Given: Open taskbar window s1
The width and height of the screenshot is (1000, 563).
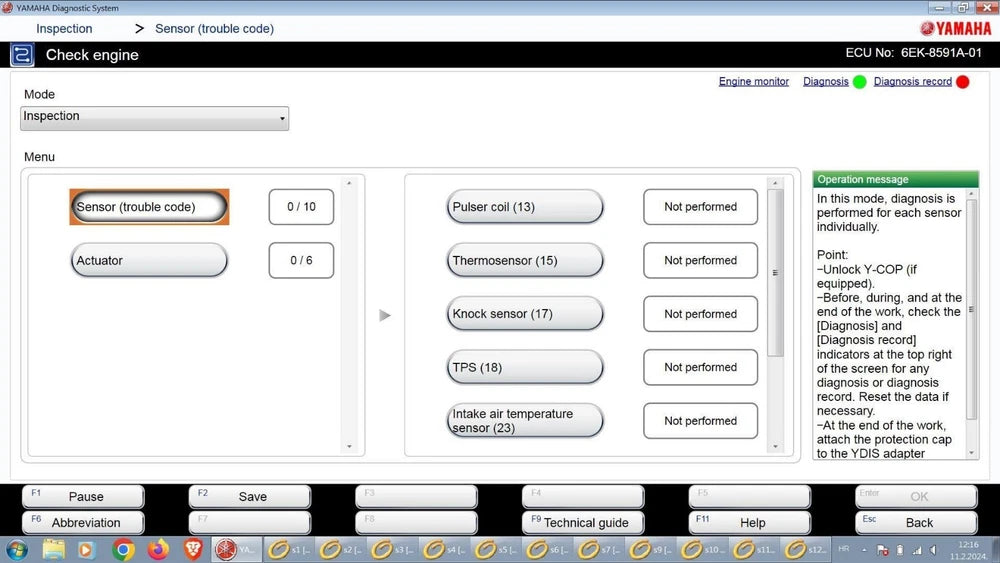Looking at the screenshot, I should pos(288,549).
